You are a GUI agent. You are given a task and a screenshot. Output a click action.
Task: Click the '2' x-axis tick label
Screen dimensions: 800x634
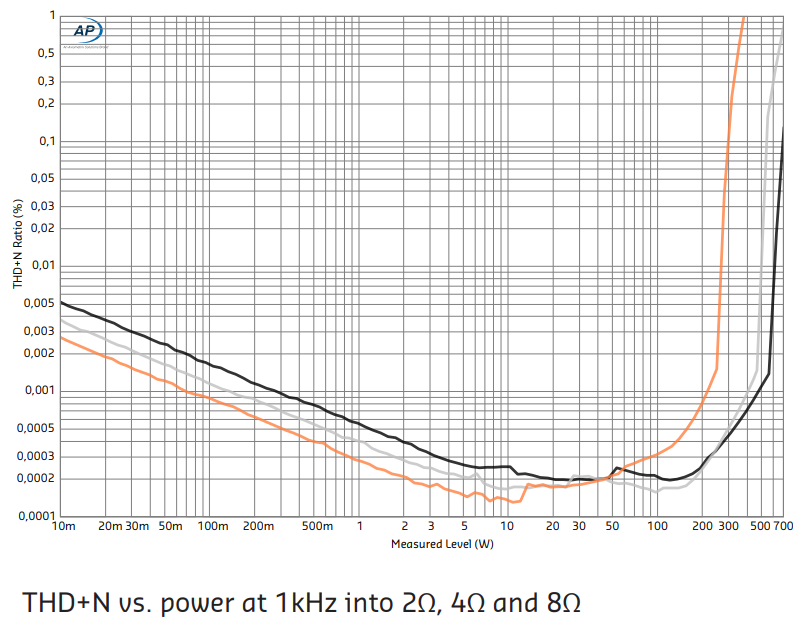click(x=405, y=526)
